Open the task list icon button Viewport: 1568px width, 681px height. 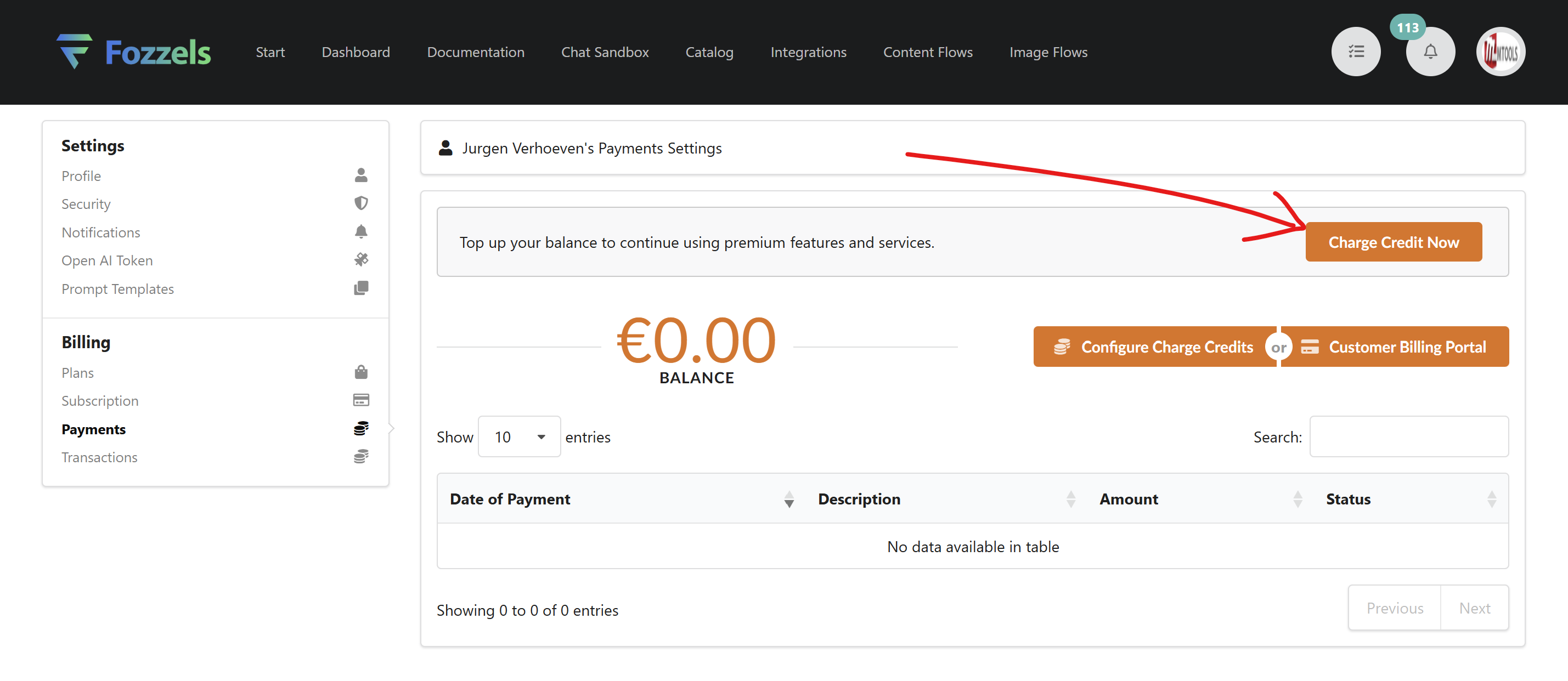point(1356,52)
